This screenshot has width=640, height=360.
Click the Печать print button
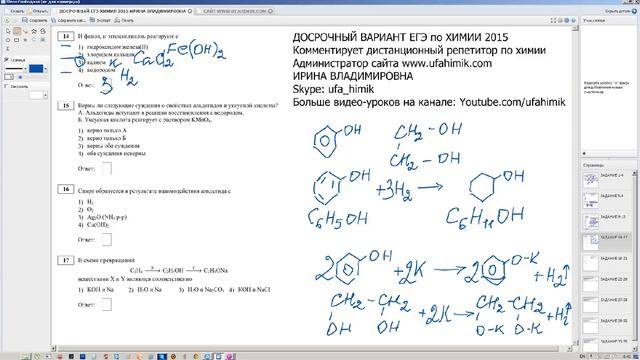[124, 20]
